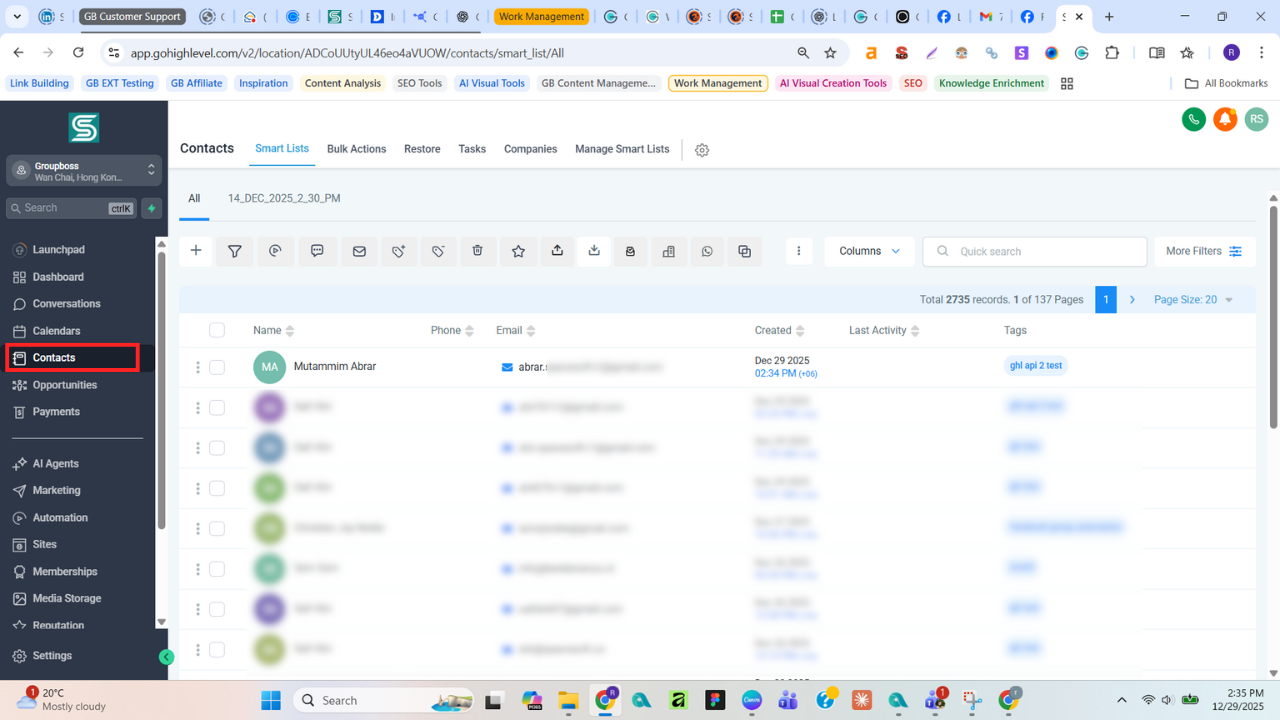Click the star icon in toolbar

pyautogui.click(x=518, y=251)
